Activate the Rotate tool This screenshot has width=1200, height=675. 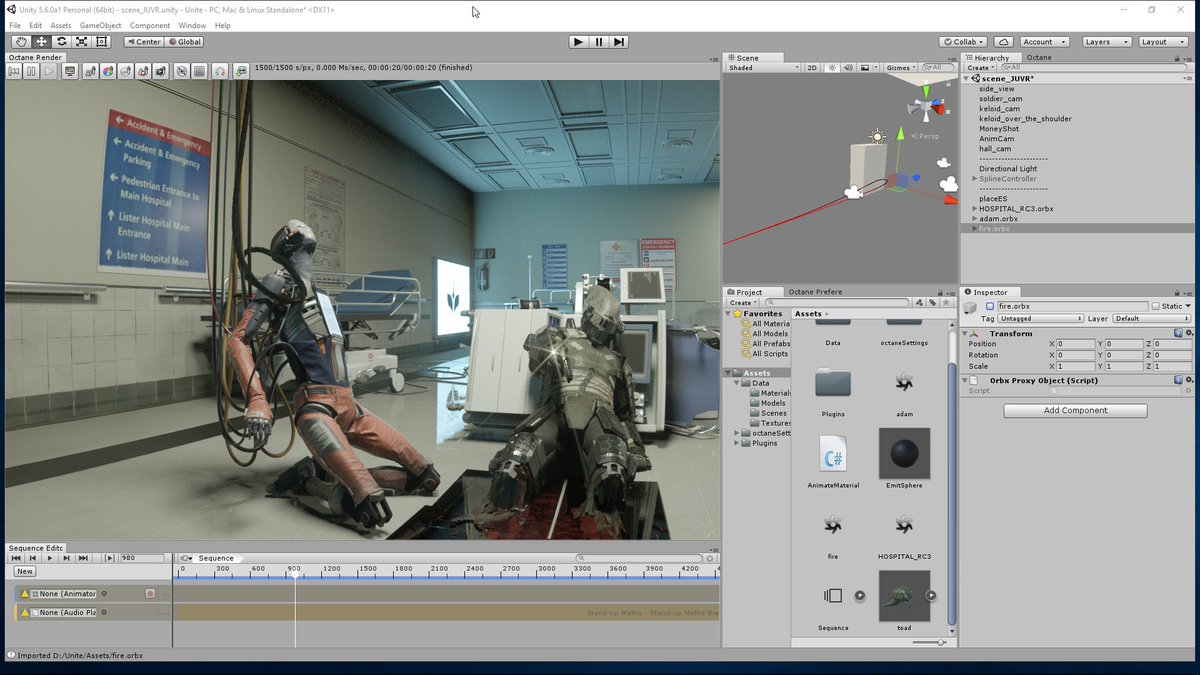click(60, 41)
